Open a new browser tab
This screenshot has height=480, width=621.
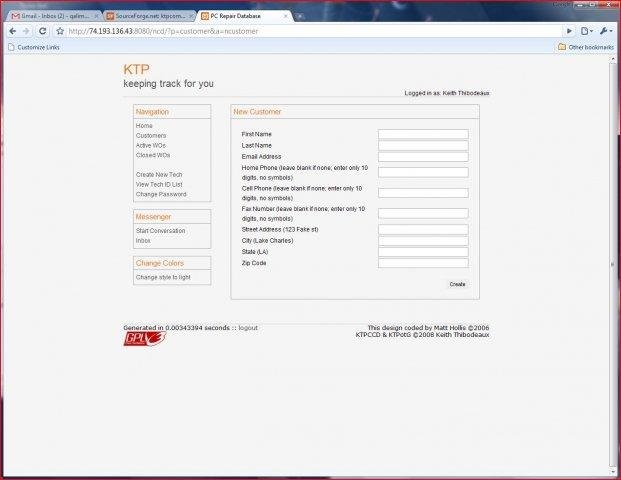(x=300, y=16)
